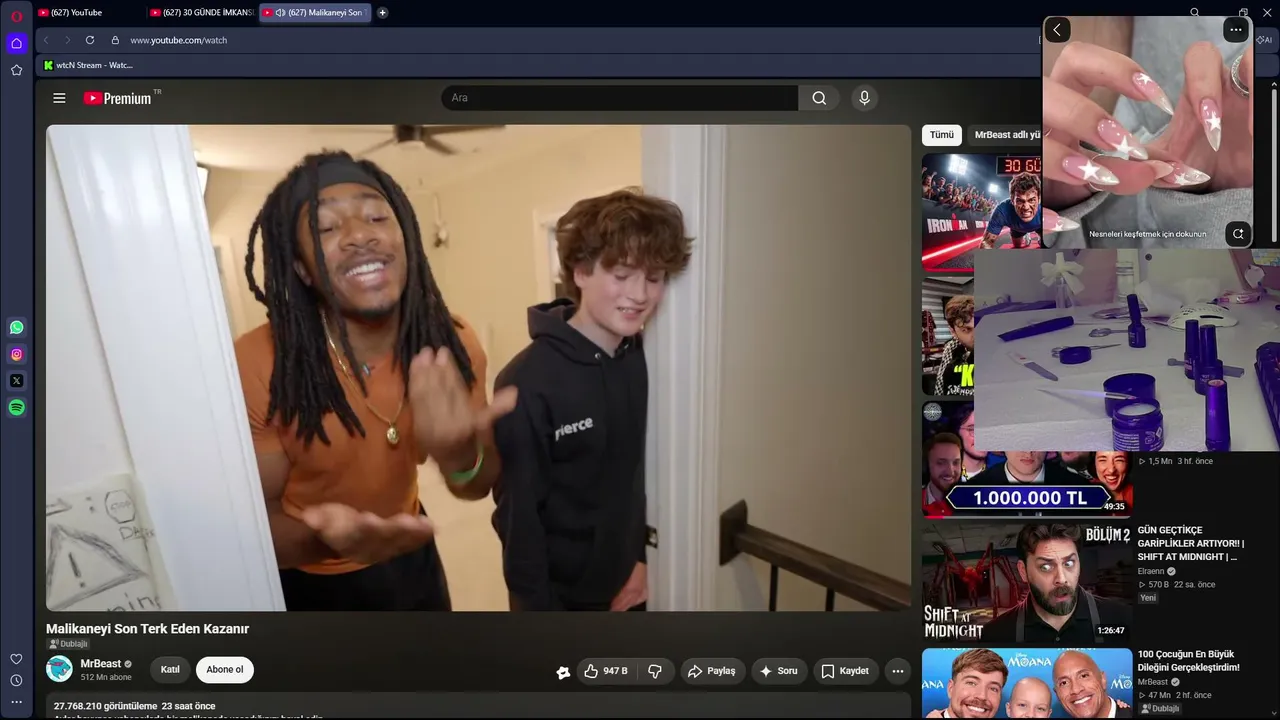Like the video with 947 B likes
1280x720 pixels.
click(x=606, y=671)
